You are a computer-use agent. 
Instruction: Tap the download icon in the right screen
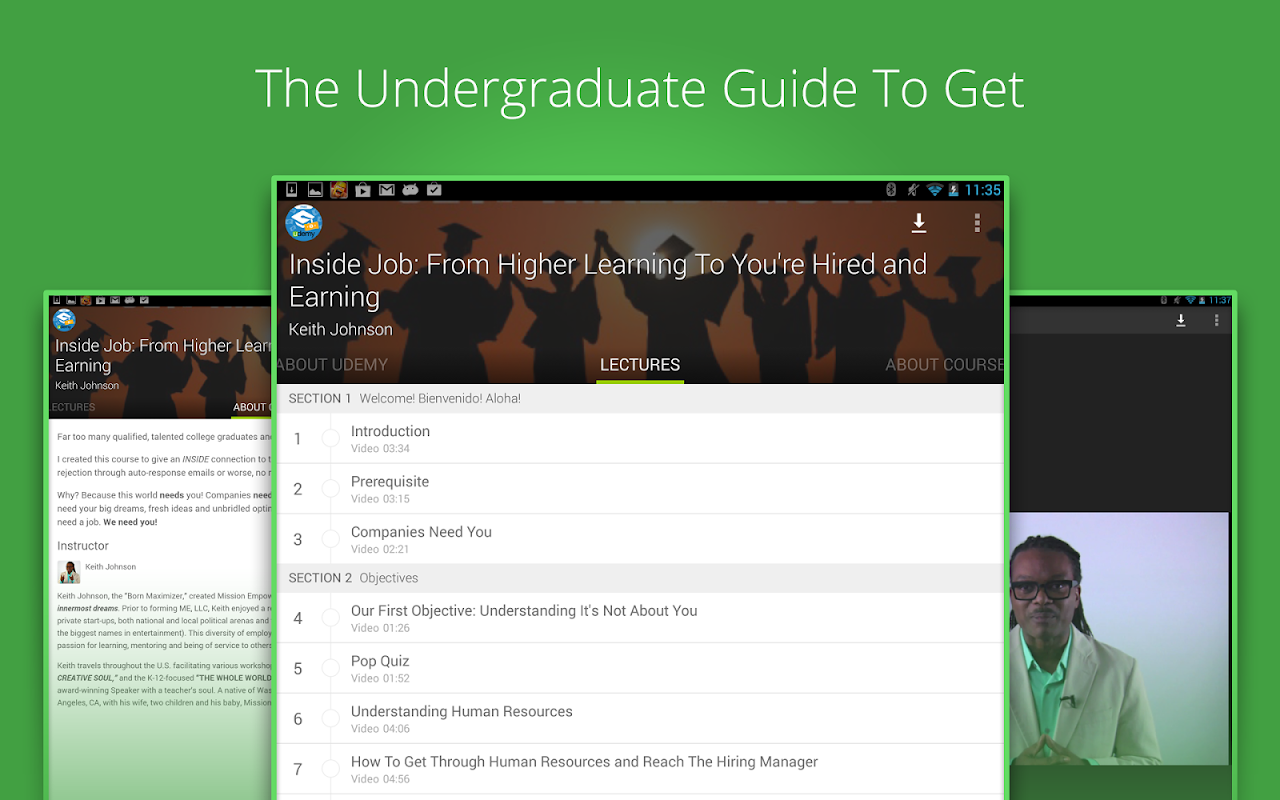point(1181,320)
